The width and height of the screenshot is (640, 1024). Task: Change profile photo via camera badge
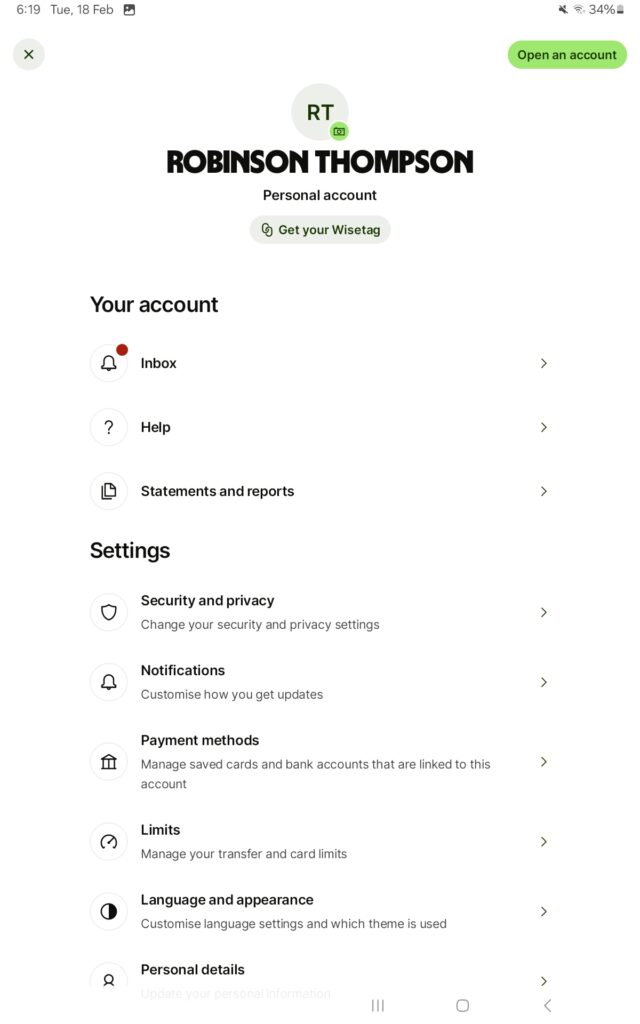coord(340,131)
